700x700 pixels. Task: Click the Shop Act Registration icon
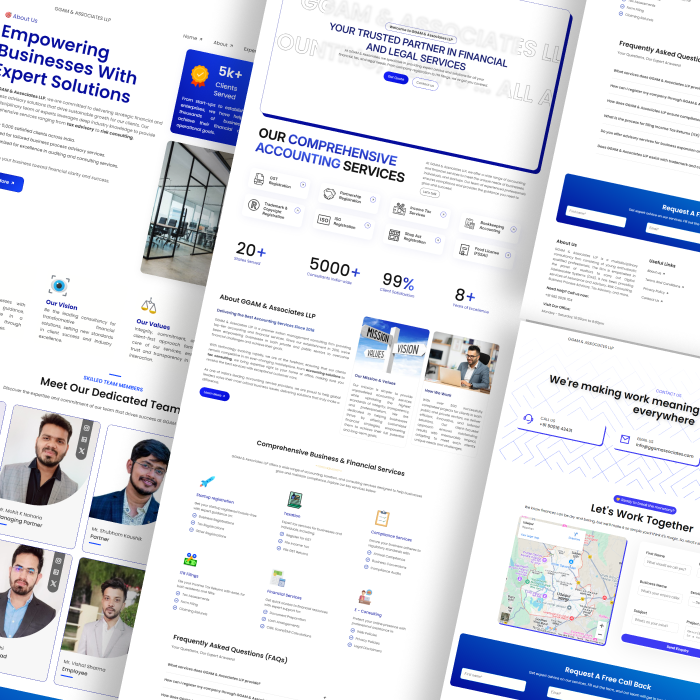(394, 235)
